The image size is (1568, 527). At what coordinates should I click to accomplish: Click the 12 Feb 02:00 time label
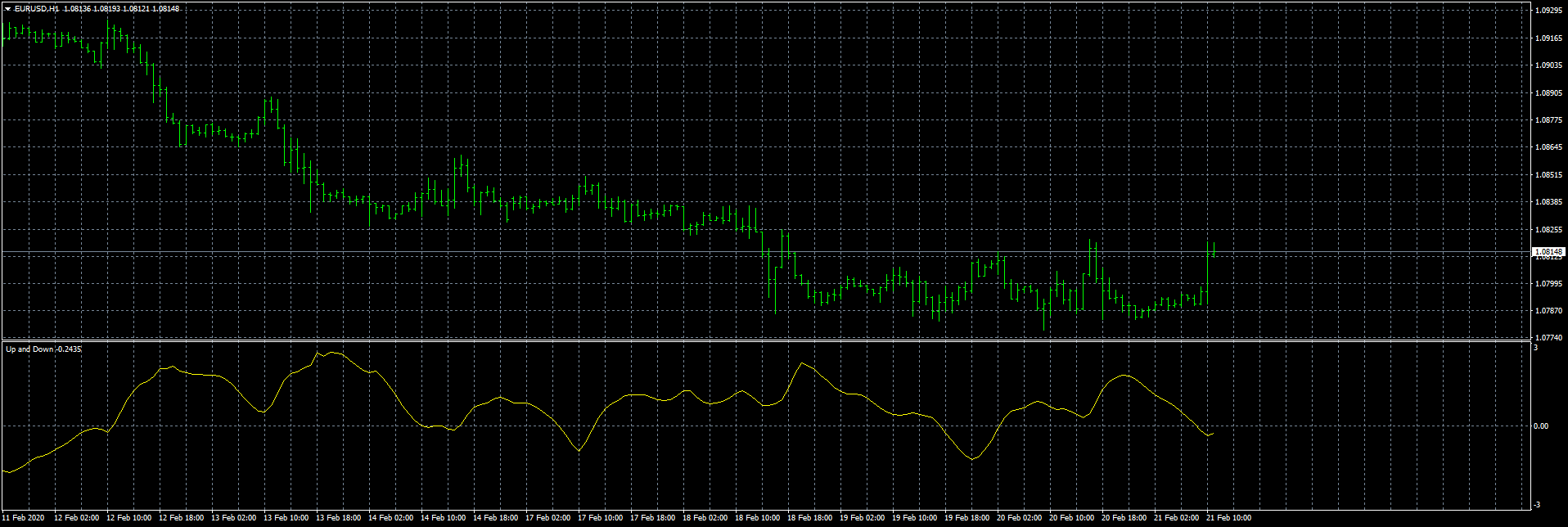[x=77, y=518]
